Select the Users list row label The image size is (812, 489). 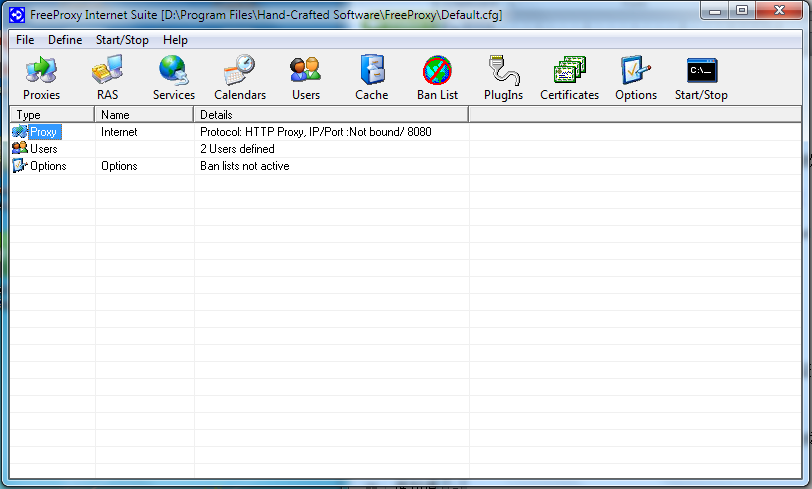(x=44, y=149)
